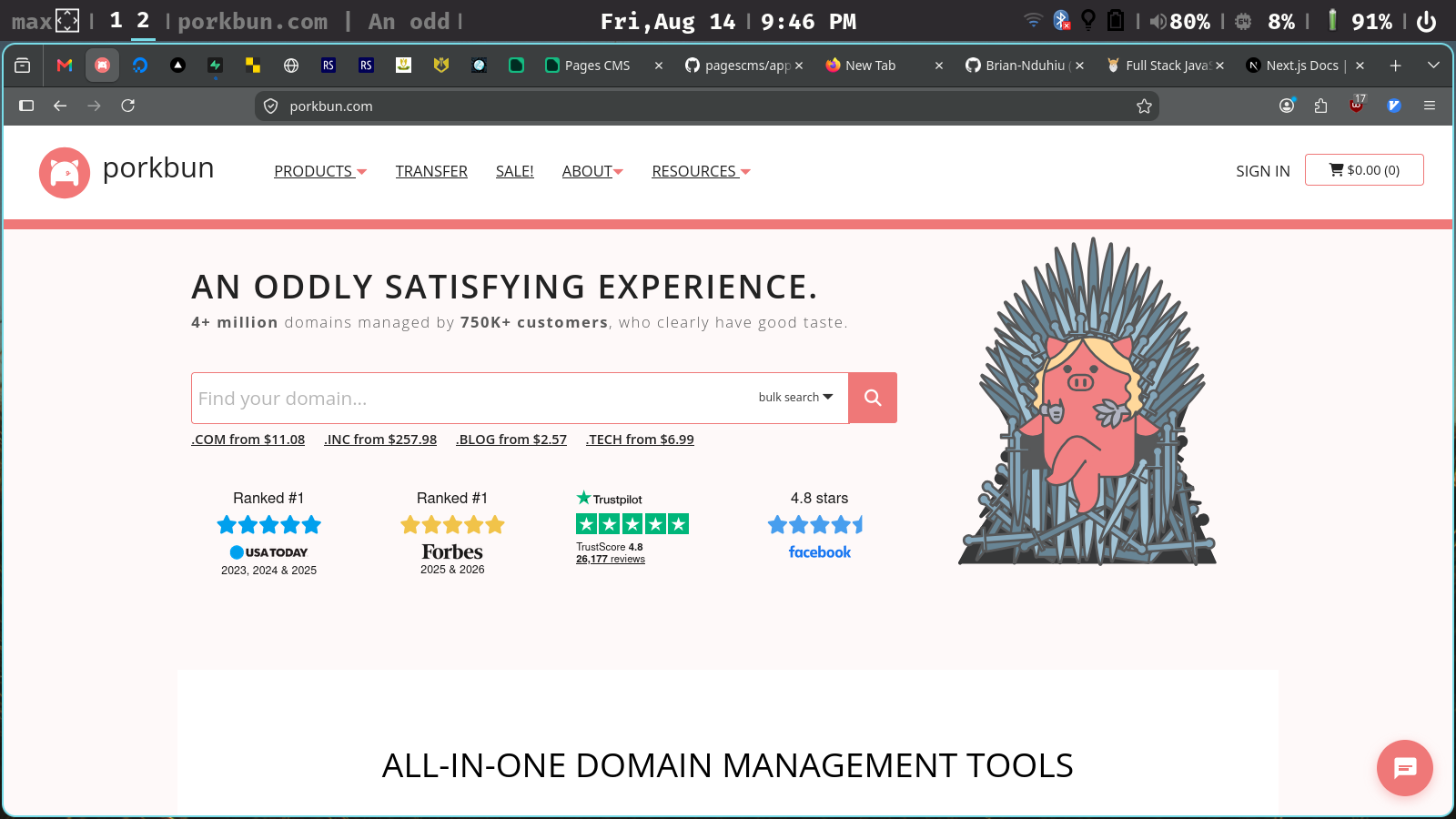Click the Bluetooth icon in the status bar

(x=1061, y=21)
